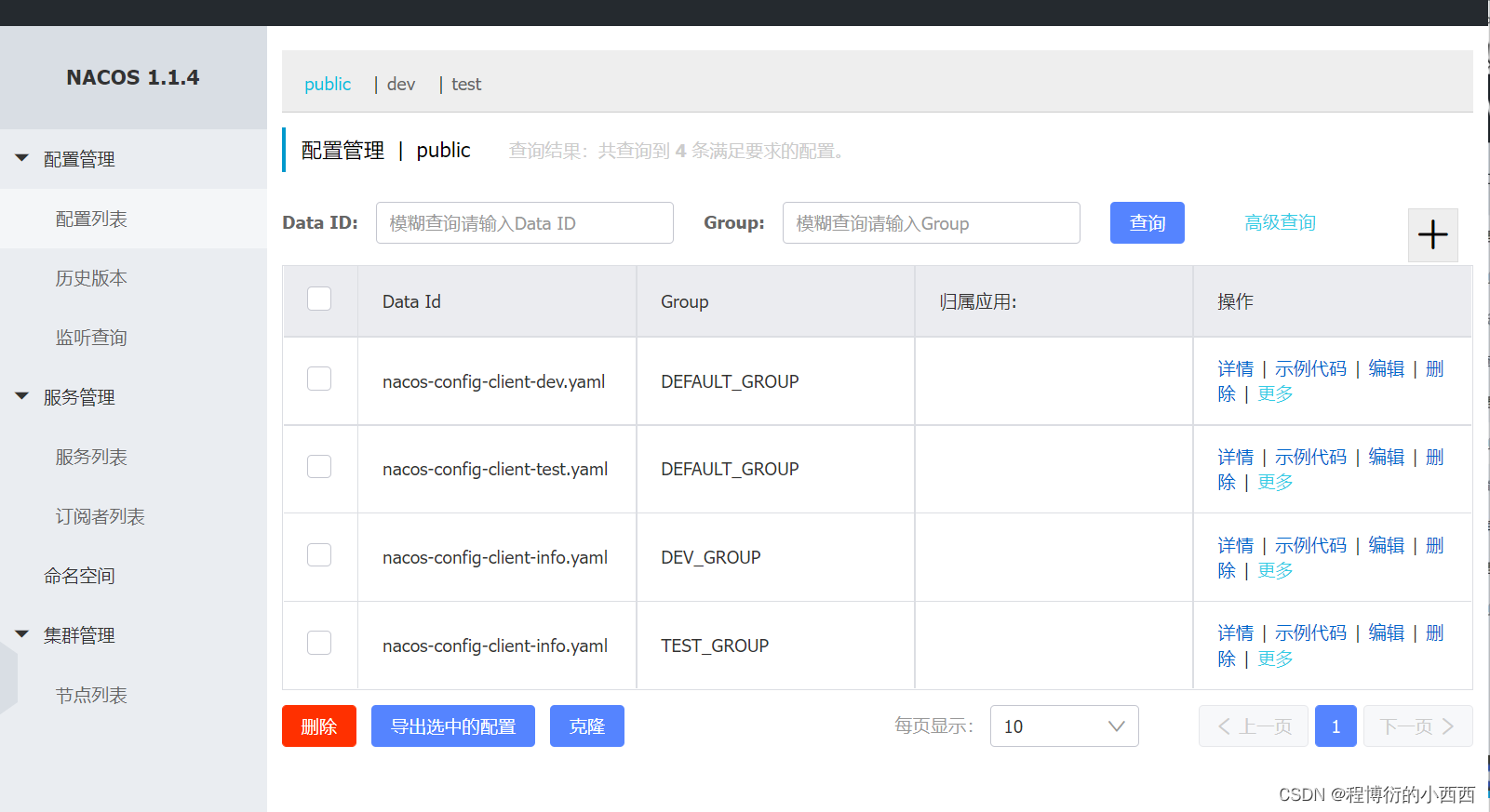
Task: Select the DEV_GROUP row checkbox
Action: coord(319,554)
